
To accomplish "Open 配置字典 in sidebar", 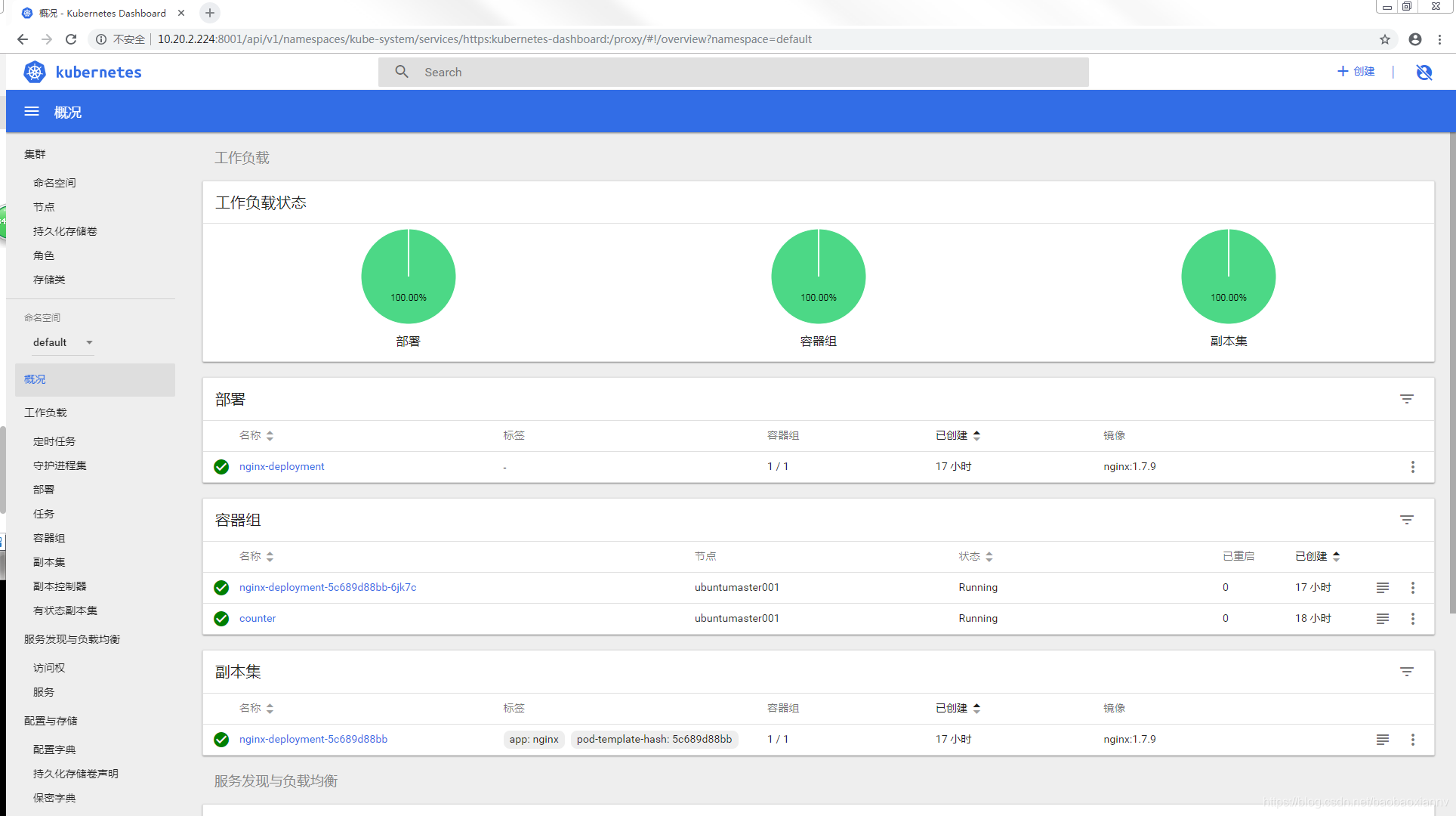I will coord(54,750).
